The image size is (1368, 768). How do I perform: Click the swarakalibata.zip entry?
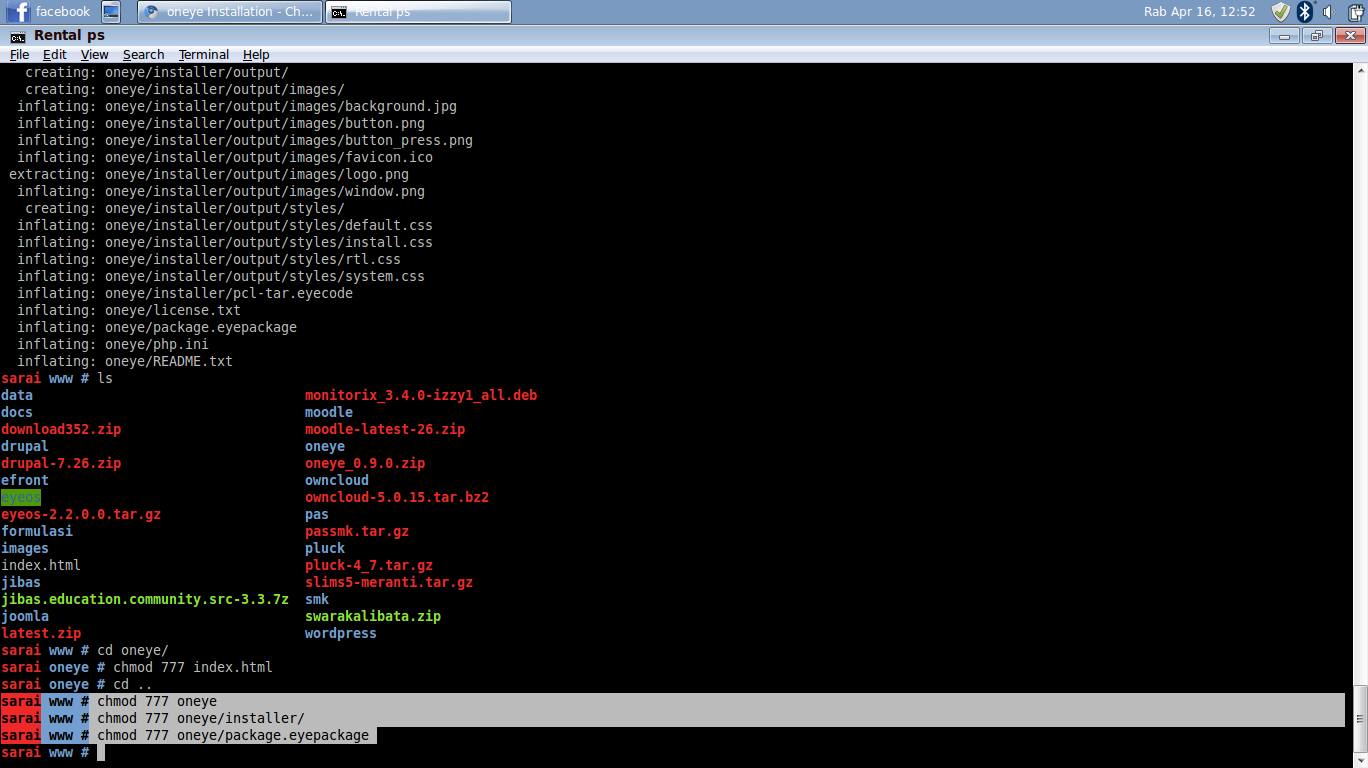[373, 616]
